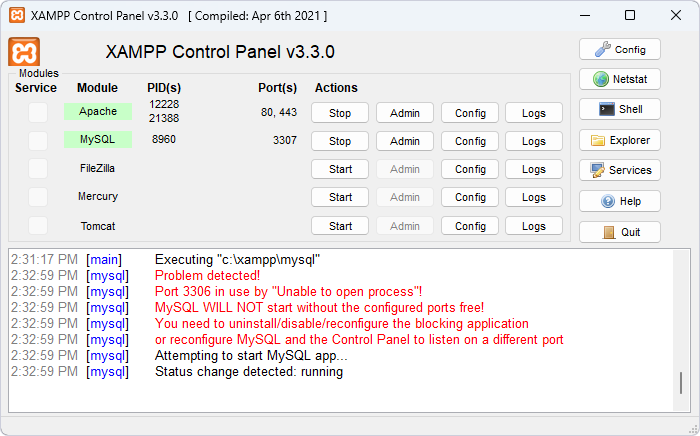Image resolution: width=700 pixels, height=436 pixels.
Task: Toggle the MySQL service checkbox
Action: 38,141
